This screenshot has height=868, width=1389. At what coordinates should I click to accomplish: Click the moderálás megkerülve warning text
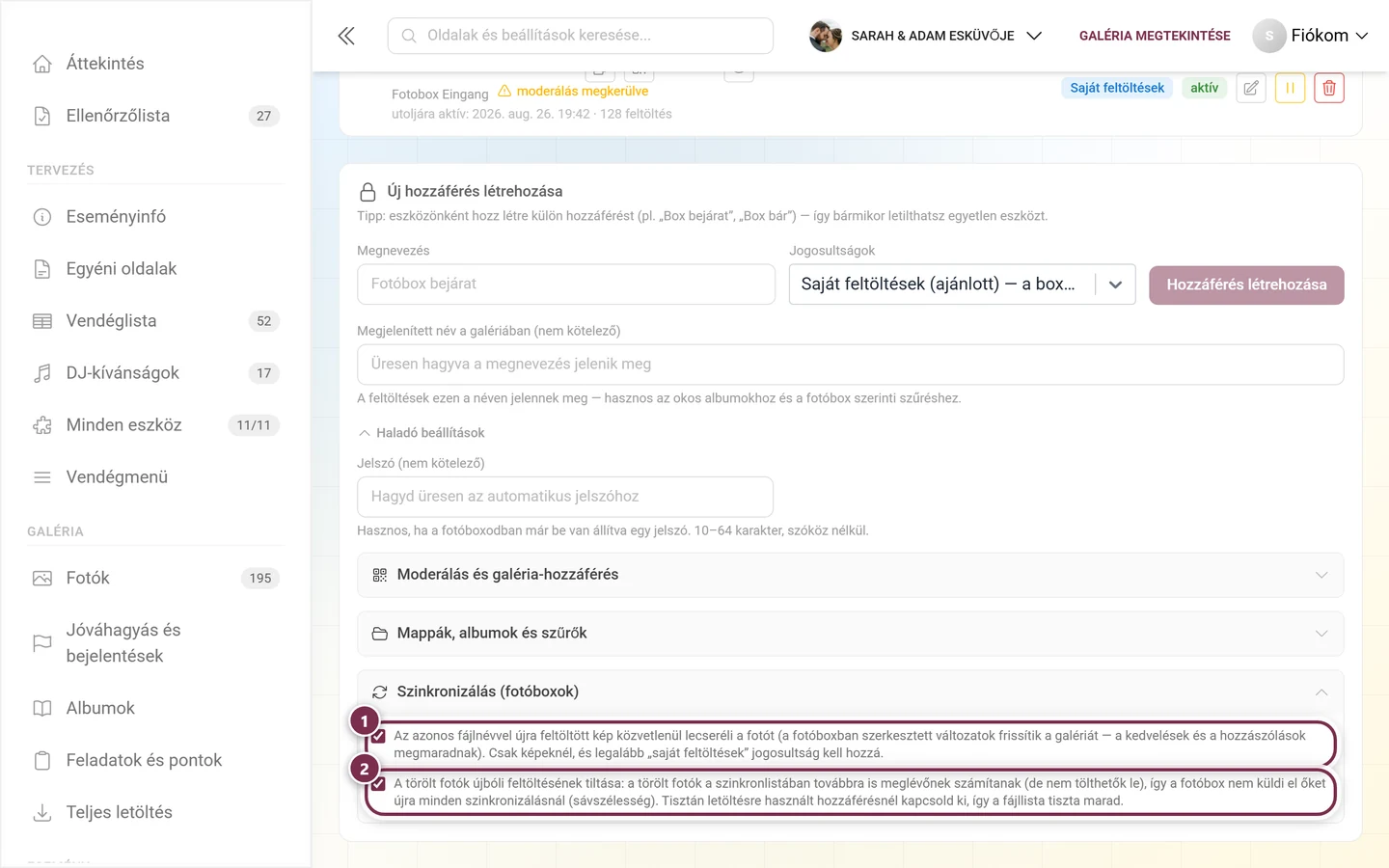coord(583,91)
